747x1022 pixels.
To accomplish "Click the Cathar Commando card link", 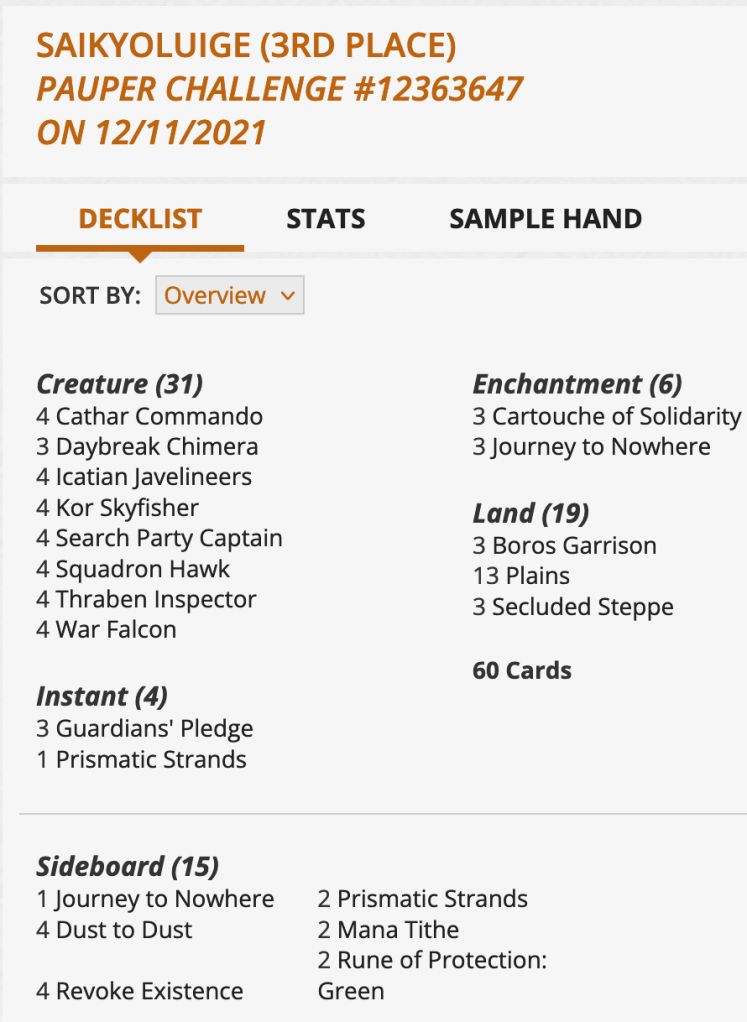I will tap(159, 416).
